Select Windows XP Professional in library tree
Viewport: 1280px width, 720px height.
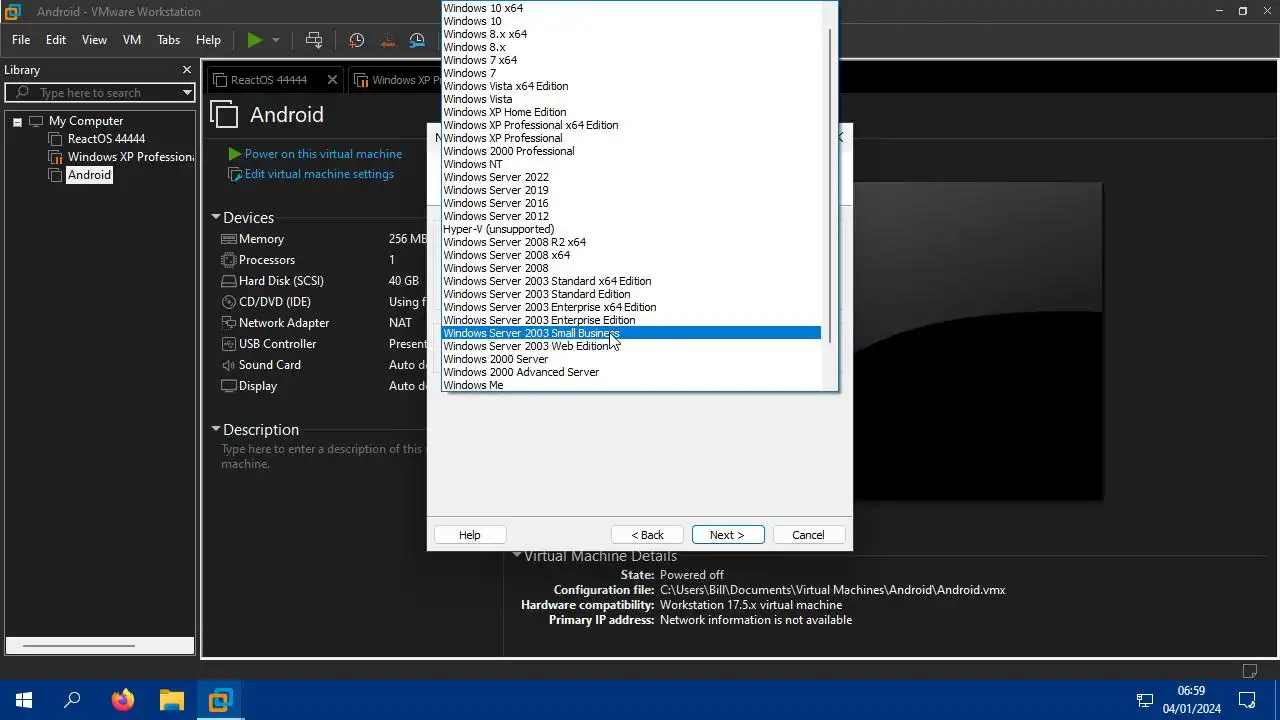click(x=130, y=157)
